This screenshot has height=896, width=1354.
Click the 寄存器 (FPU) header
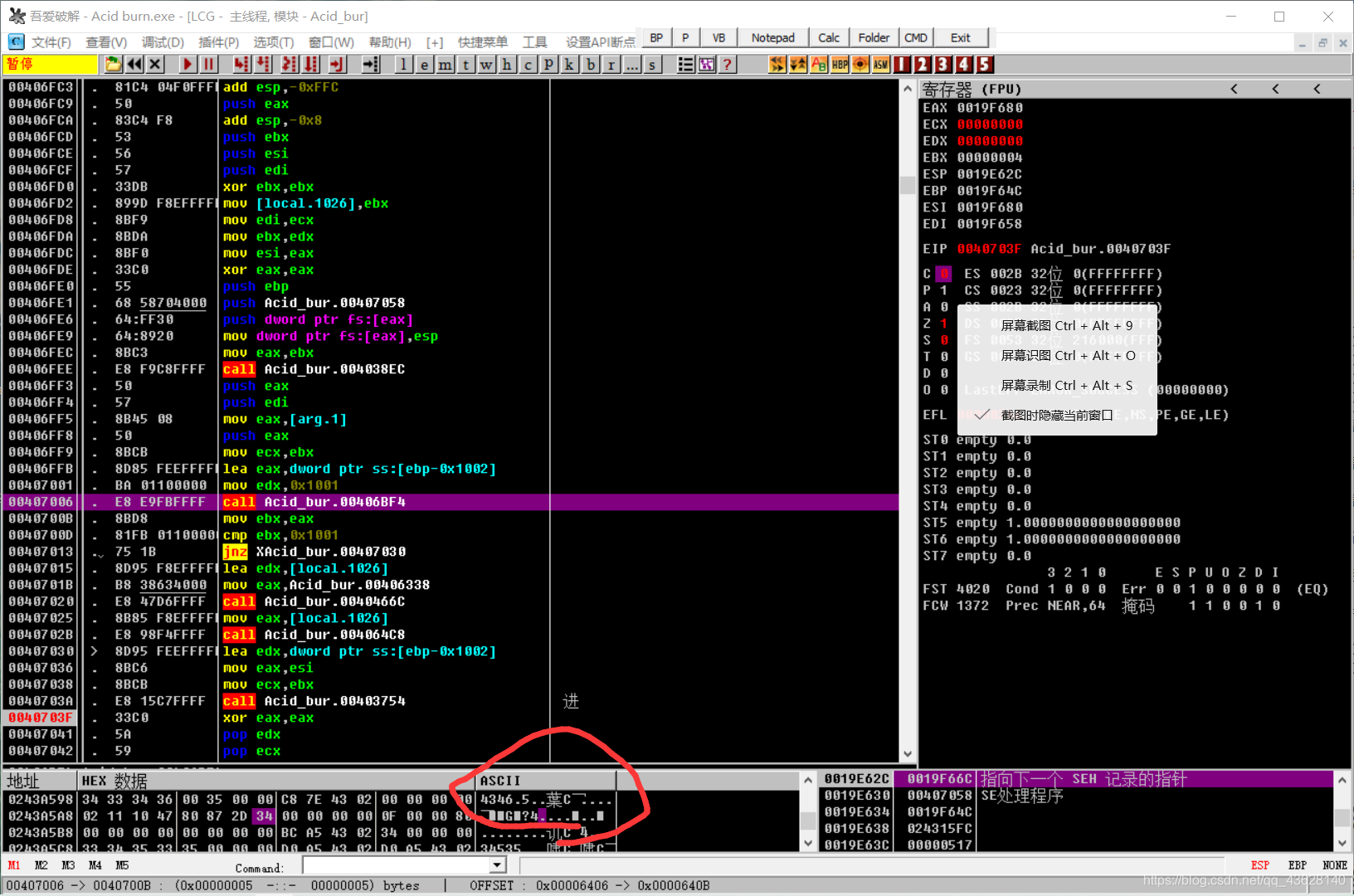click(972, 89)
